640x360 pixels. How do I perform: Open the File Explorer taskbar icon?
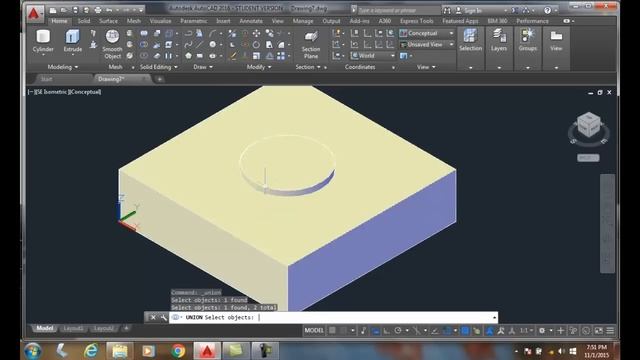[x=120, y=351]
